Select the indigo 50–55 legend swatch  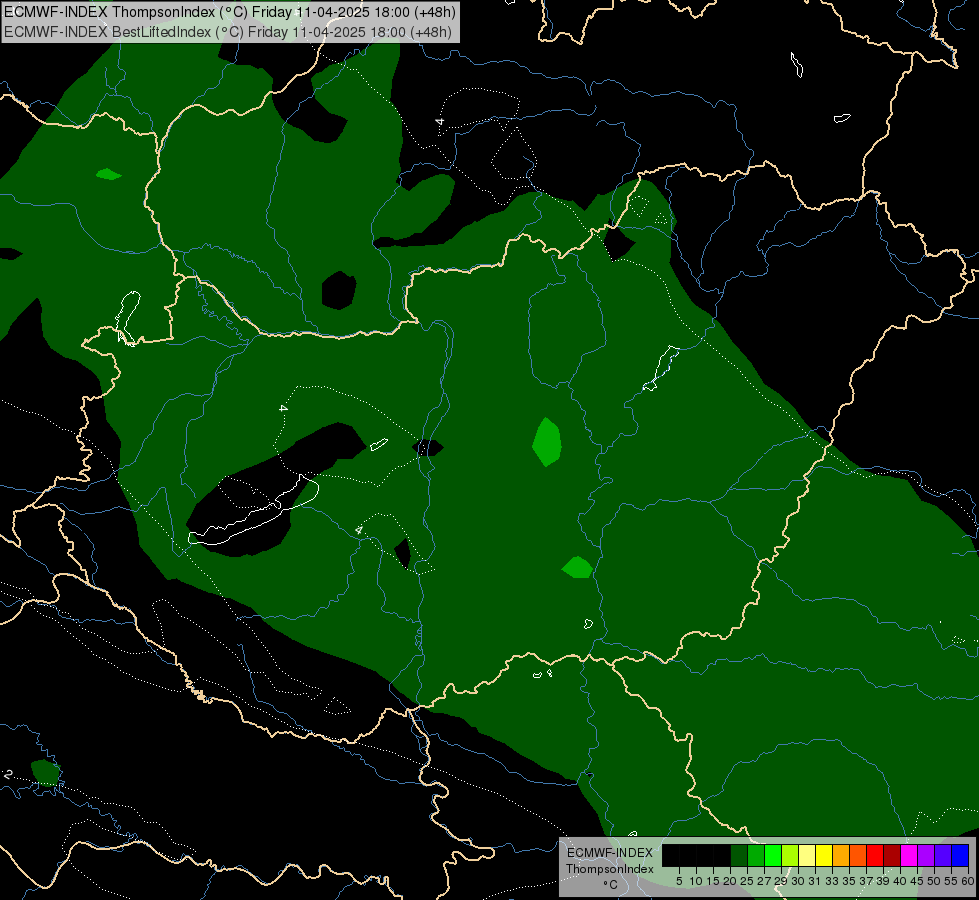point(943,856)
